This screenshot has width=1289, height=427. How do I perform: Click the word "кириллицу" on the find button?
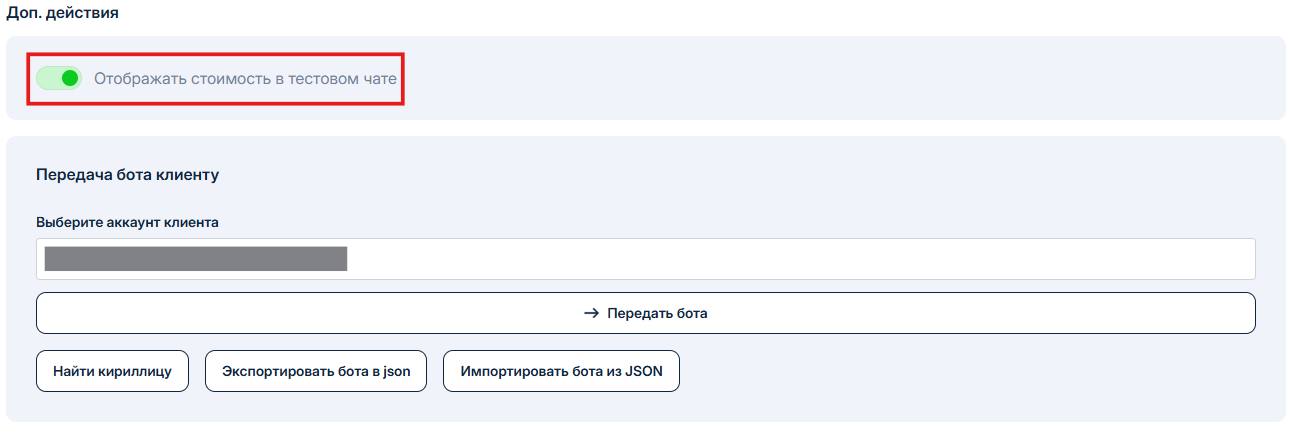point(139,371)
